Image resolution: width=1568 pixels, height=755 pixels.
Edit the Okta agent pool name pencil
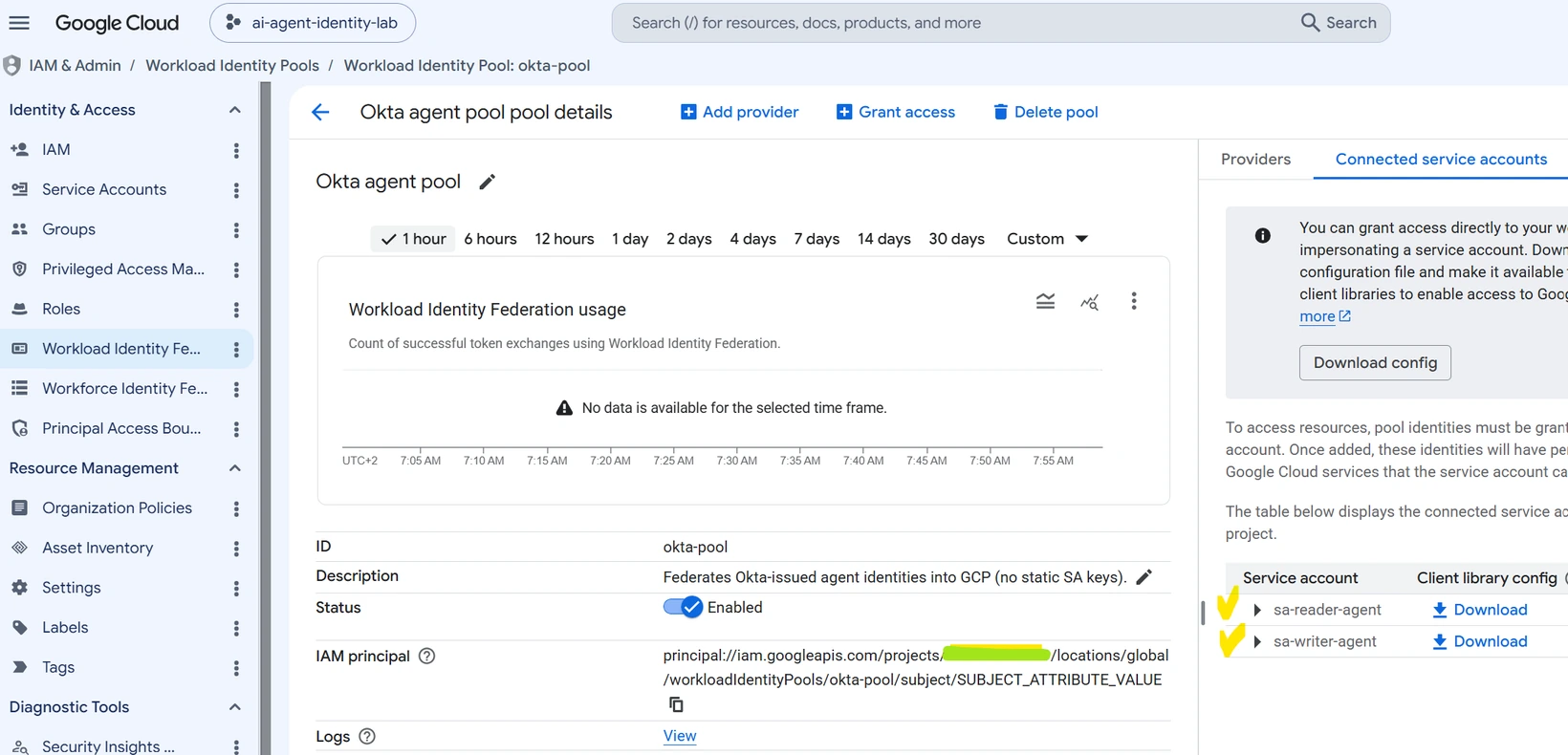point(487,182)
